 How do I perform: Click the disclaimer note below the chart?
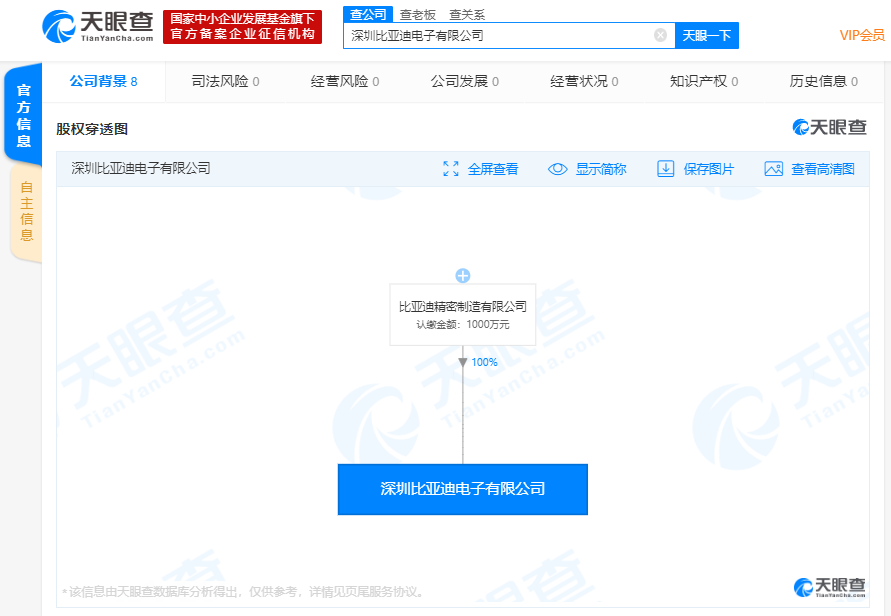(x=243, y=592)
